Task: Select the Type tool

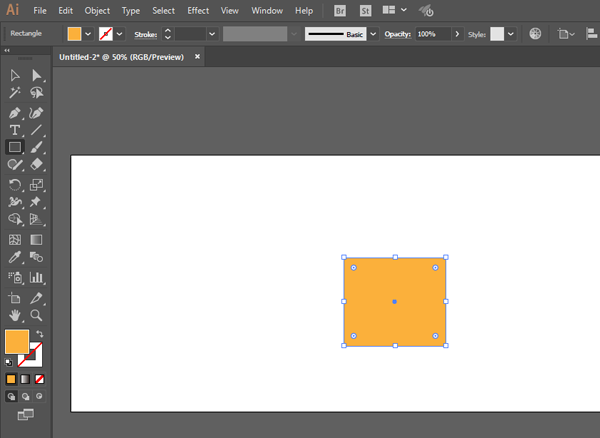Action: pos(15,130)
